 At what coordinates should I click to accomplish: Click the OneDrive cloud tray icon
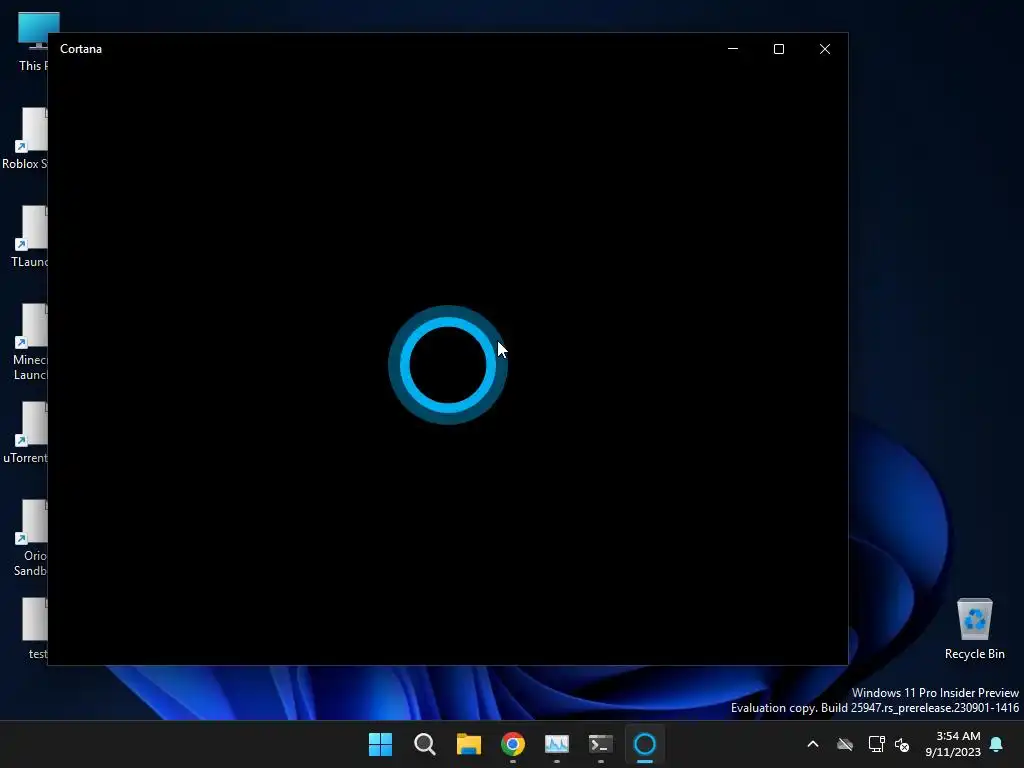(845, 744)
